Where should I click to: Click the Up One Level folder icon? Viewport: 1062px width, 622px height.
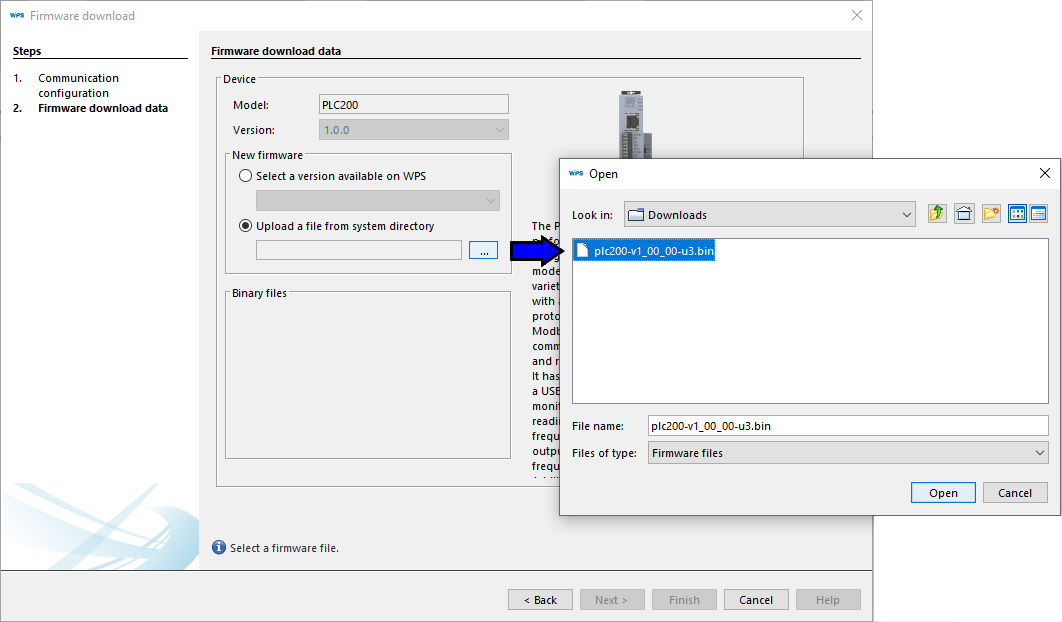pos(937,214)
